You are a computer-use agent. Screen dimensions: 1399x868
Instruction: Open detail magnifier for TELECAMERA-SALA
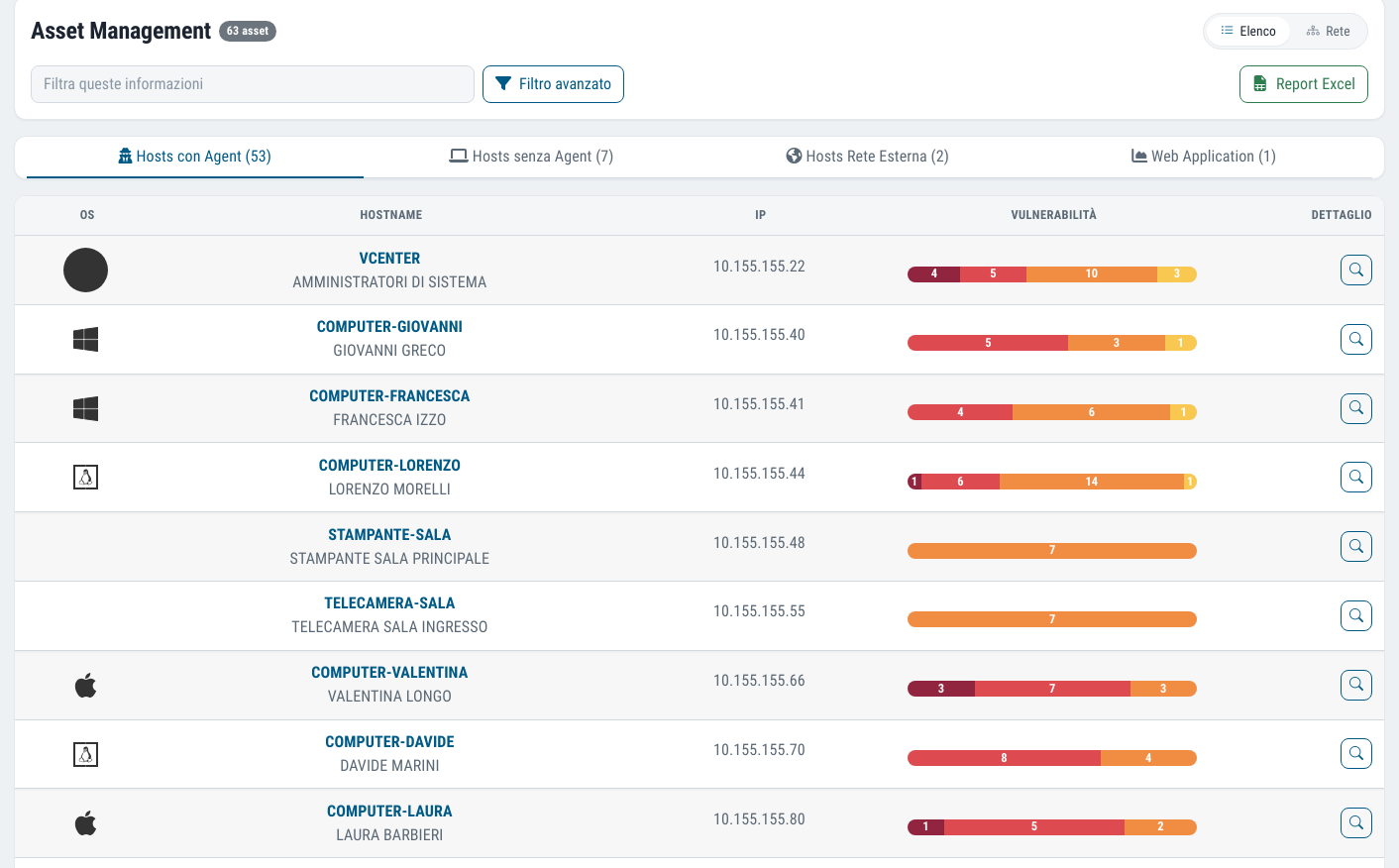pyautogui.click(x=1355, y=615)
